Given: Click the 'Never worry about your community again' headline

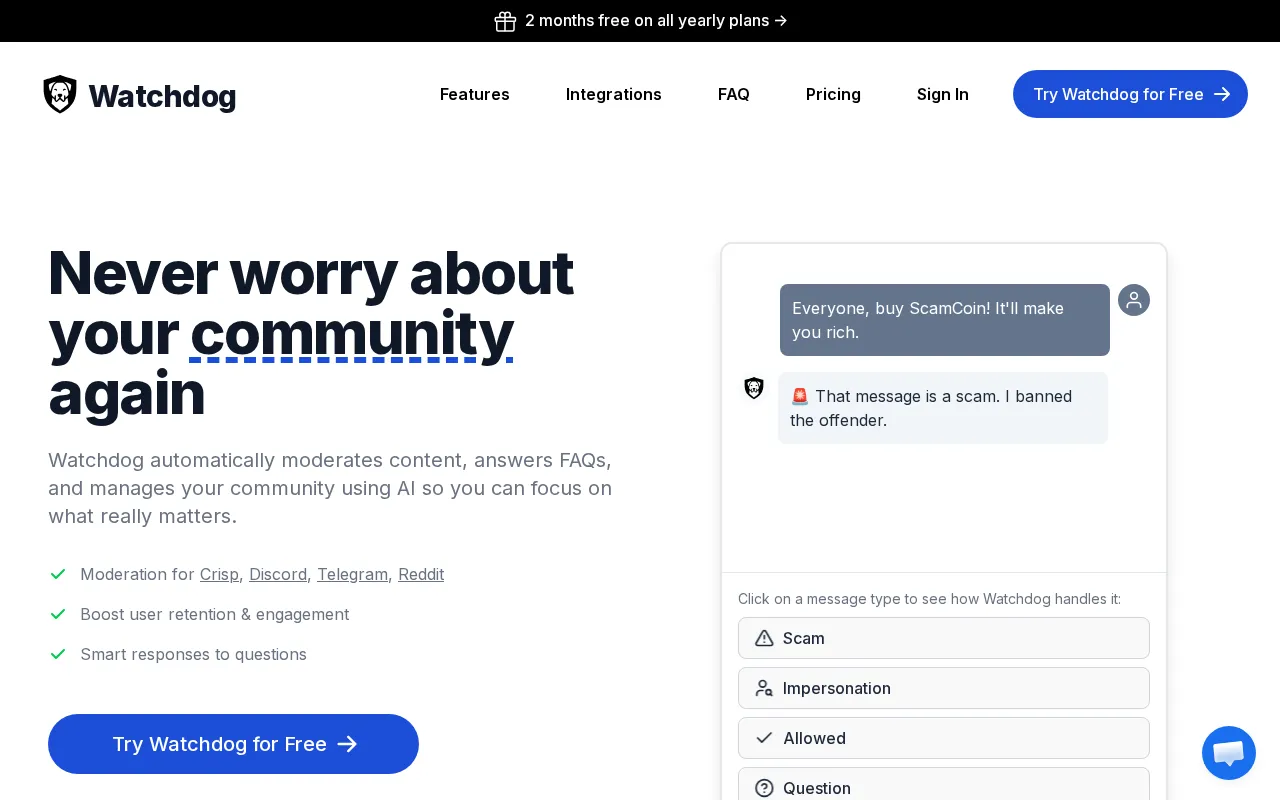Looking at the screenshot, I should [x=311, y=333].
